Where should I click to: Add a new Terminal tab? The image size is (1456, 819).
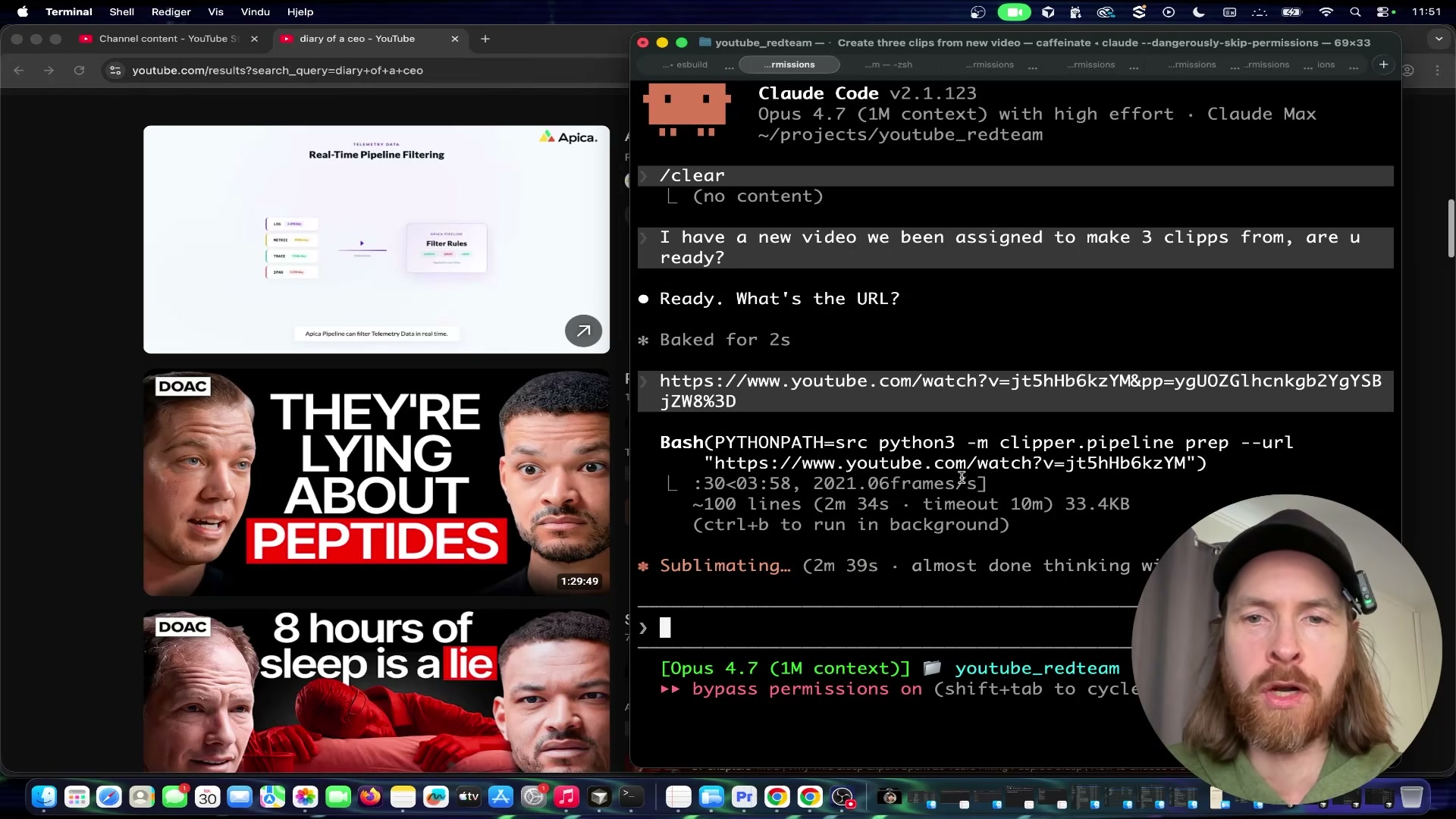[1384, 64]
